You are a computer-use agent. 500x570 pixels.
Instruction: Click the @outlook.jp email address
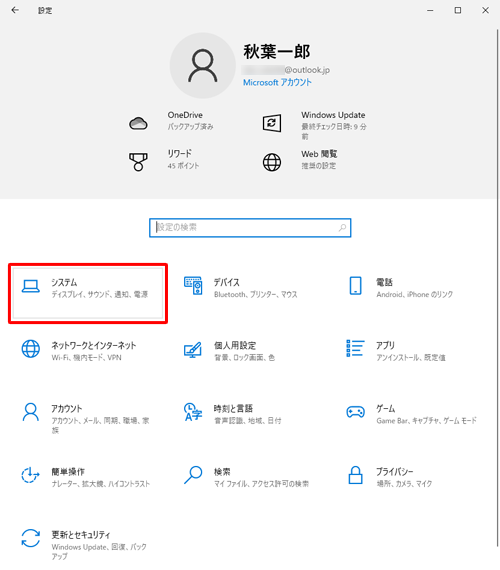pyautogui.click(x=287, y=70)
